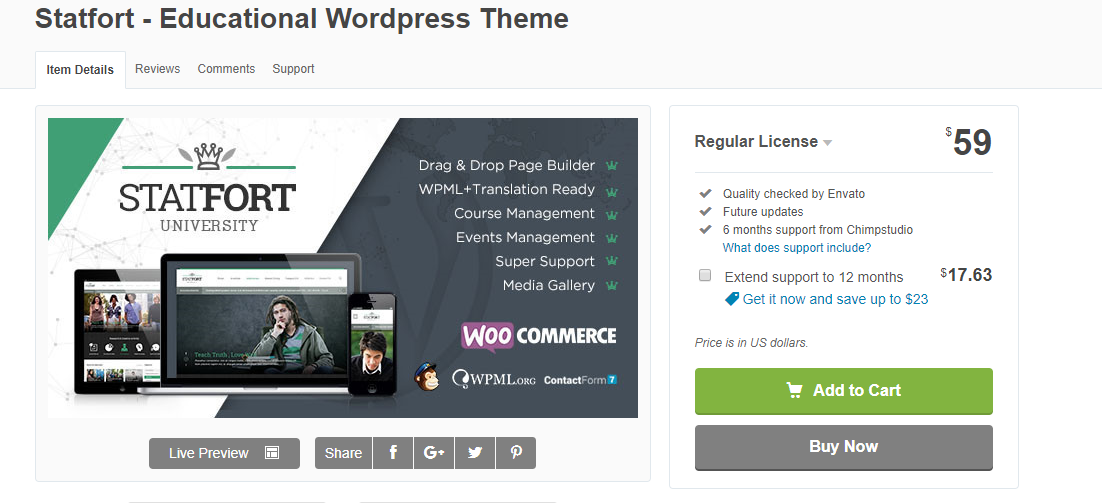
Task: Click the checkmark beside 6 months support
Action: coord(705,230)
